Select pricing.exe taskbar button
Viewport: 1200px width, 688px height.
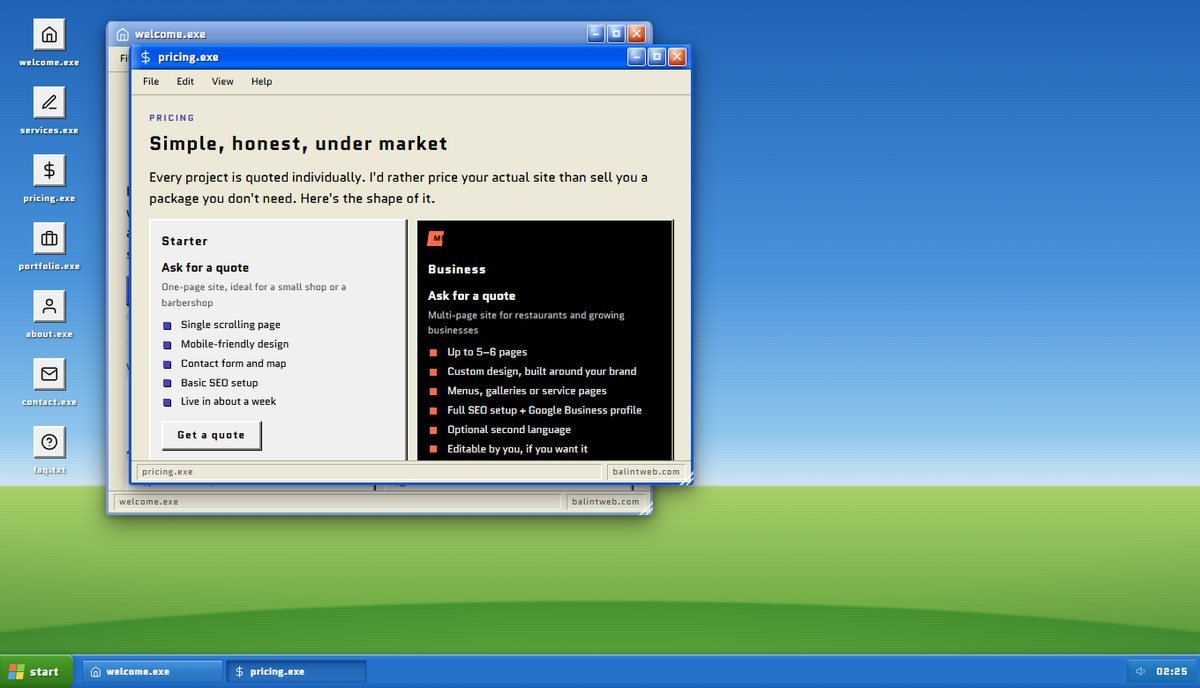pos(296,672)
